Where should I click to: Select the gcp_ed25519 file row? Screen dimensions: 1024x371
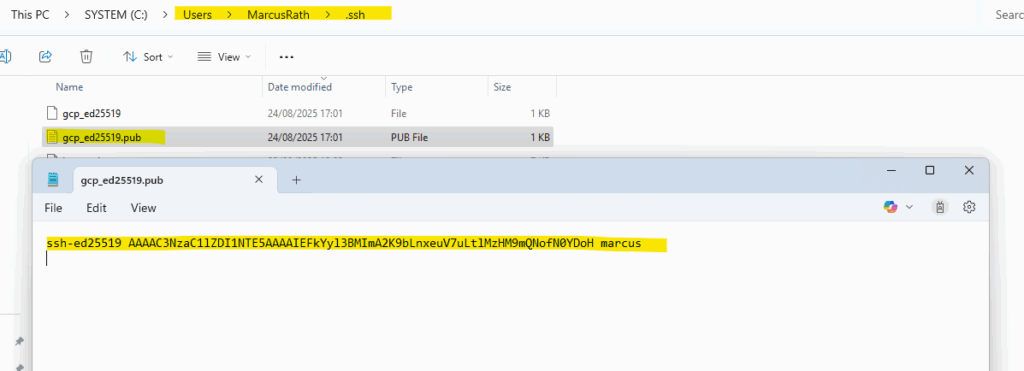click(x=298, y=113)
